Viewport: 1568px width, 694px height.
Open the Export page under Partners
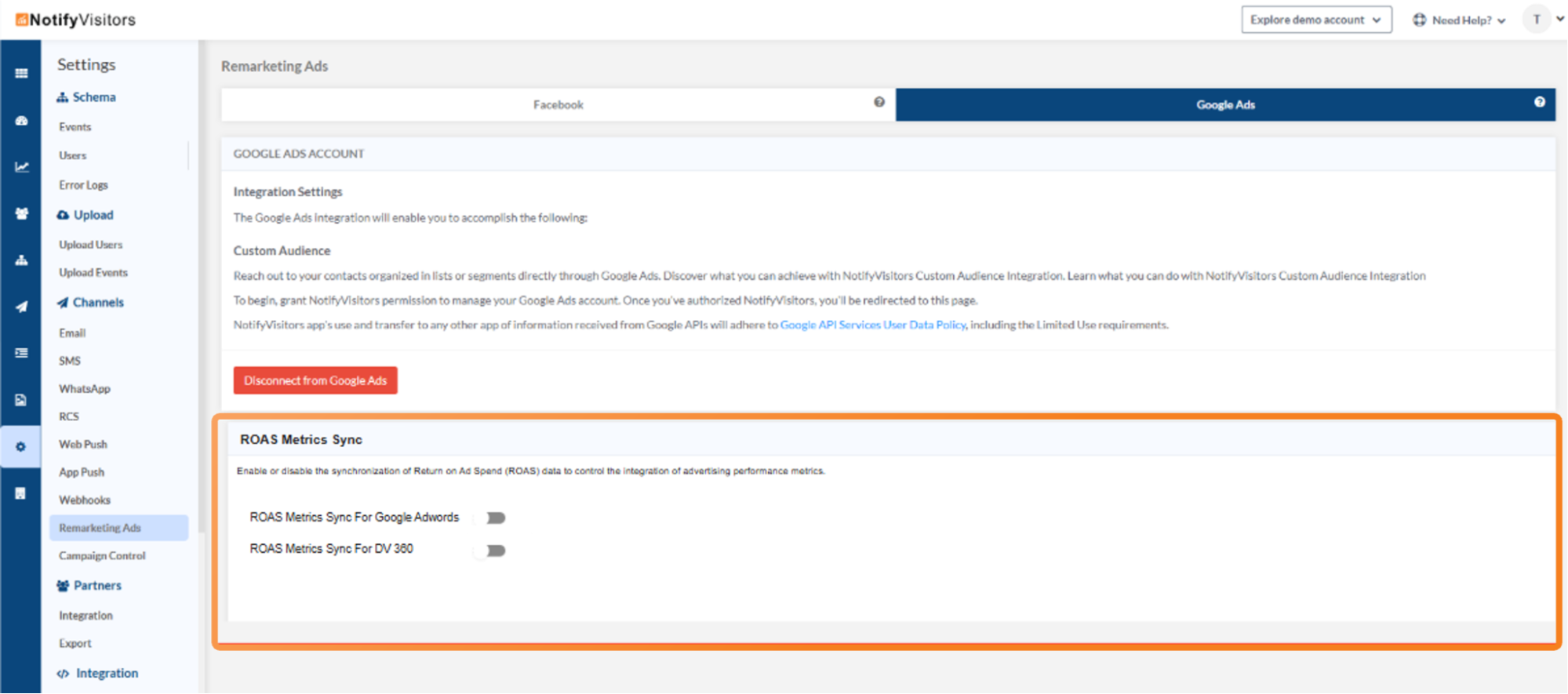(75, 644)
